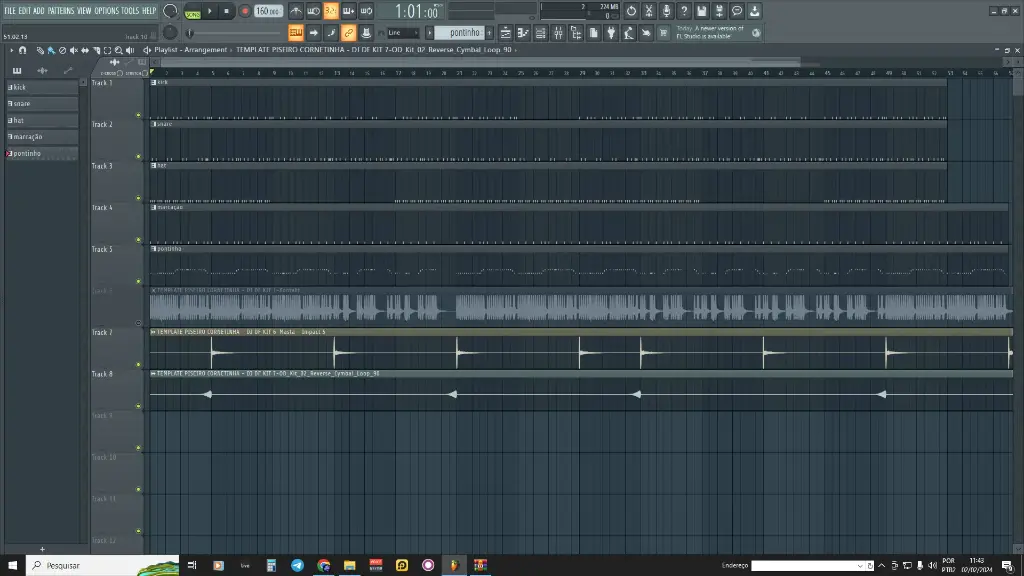Toggle the link/multilink controllers icon
This screenshot has width=1024, height=576.
[349, 33]
